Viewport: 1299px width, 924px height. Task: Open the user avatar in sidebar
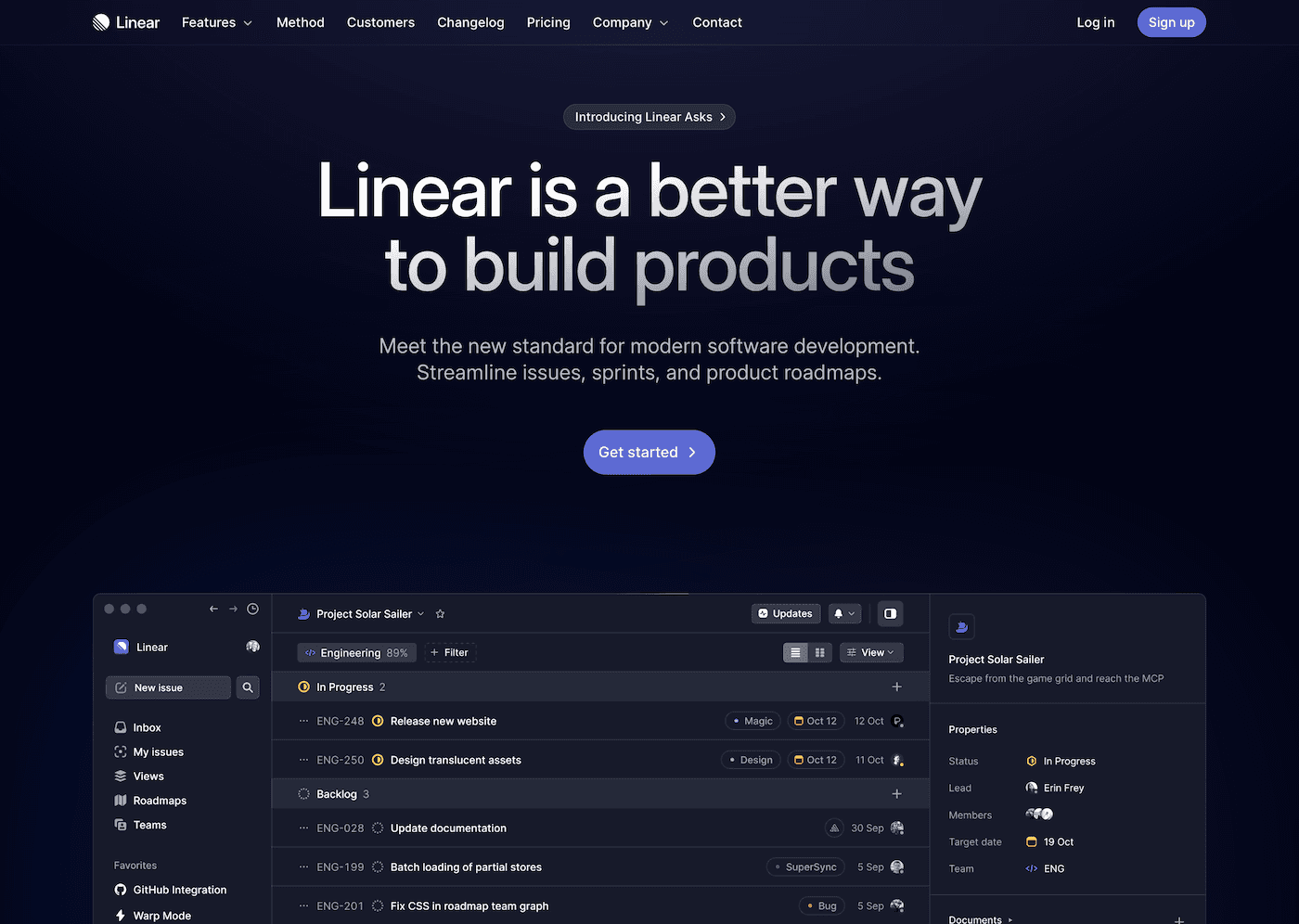[252, 647]
